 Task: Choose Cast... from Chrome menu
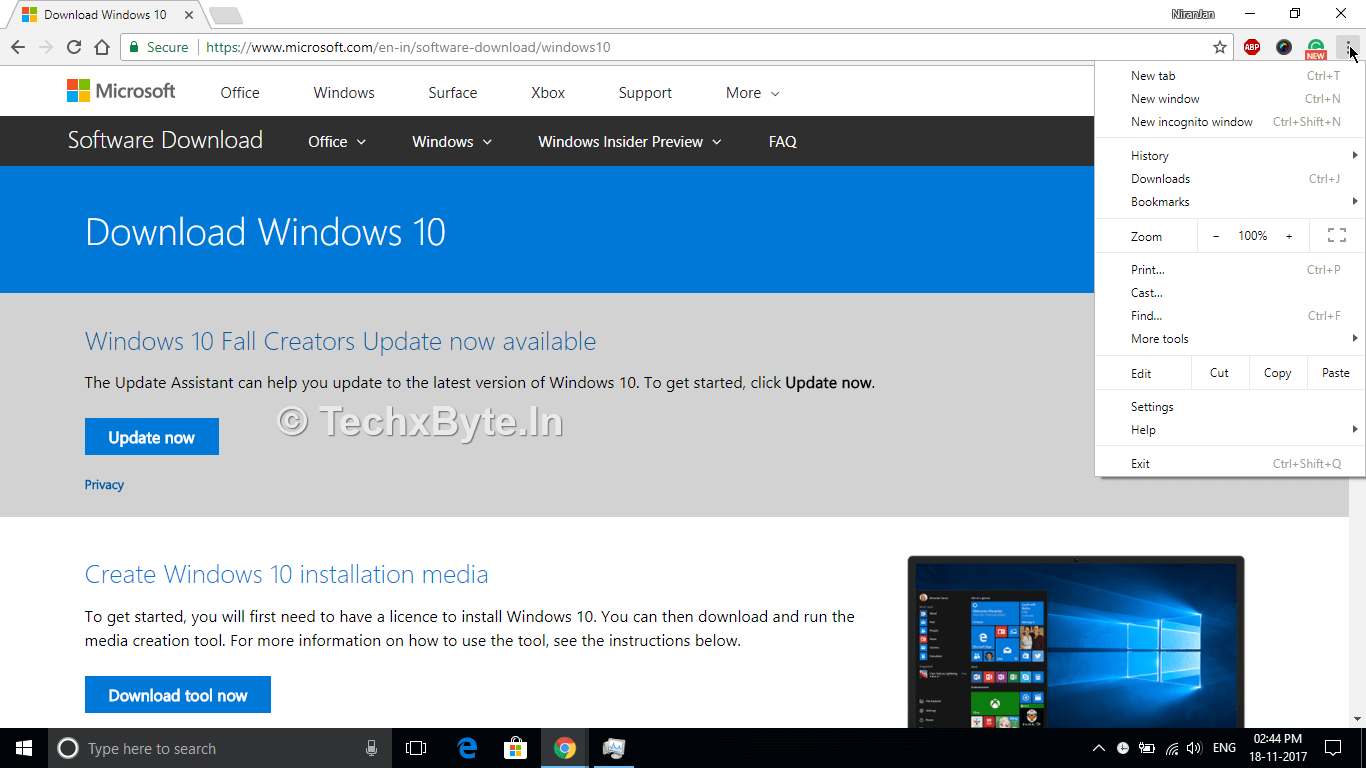pyautogui.click(x=1230, y=293)
